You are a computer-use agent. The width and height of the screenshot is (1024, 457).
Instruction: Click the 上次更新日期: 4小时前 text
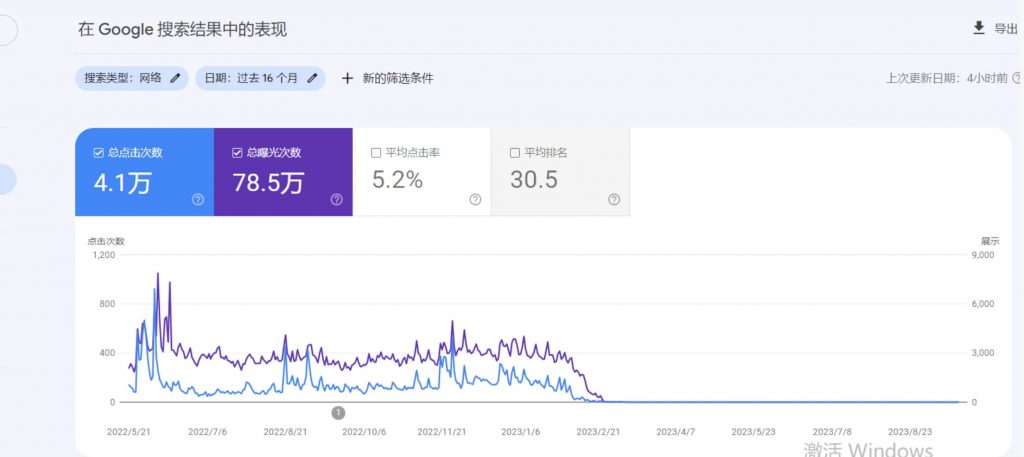(946, 78)
